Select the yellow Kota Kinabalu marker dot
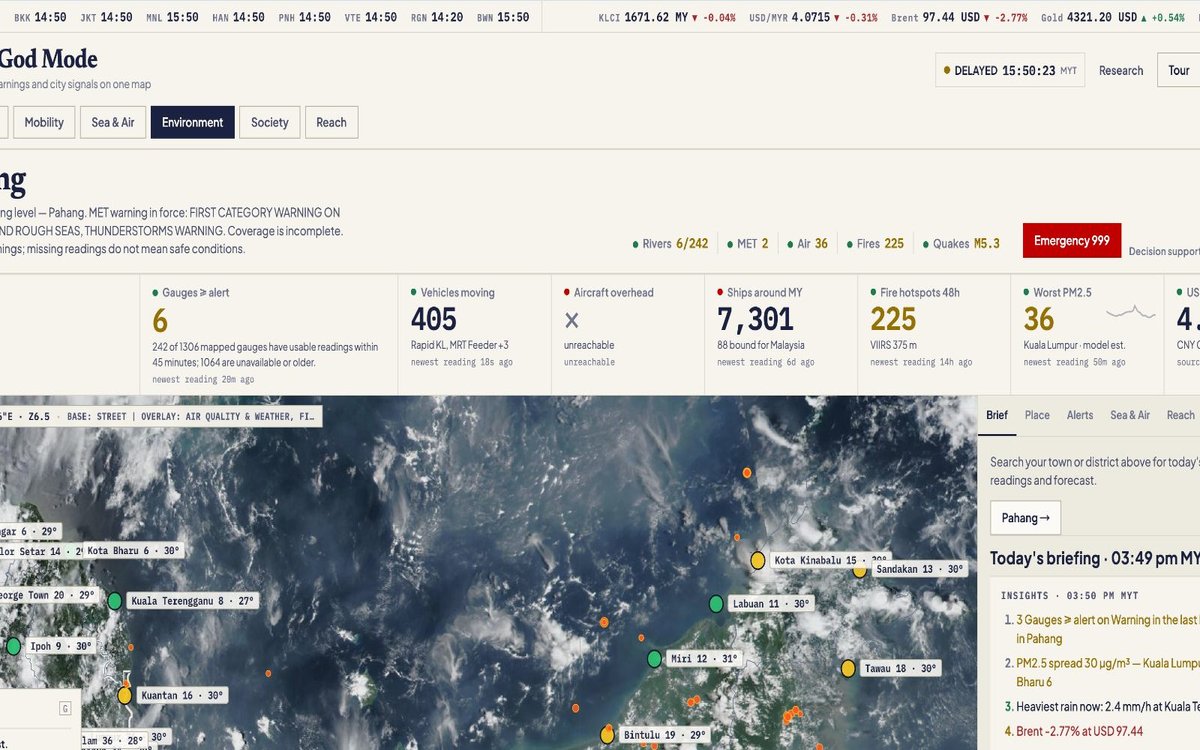Viewport: 1200px width, 750px height. pyautogui.click(x=758, y=560)
